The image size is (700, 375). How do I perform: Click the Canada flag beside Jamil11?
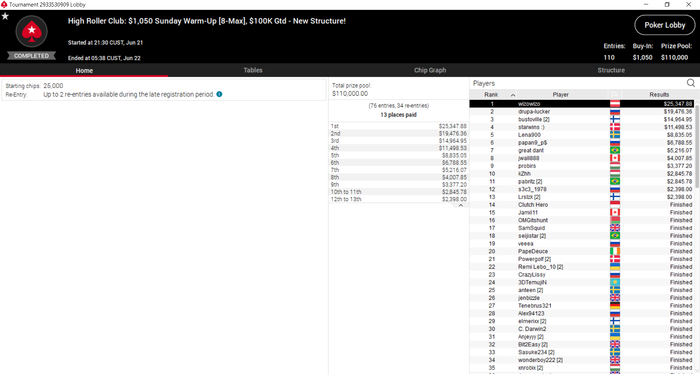[615, 212]
